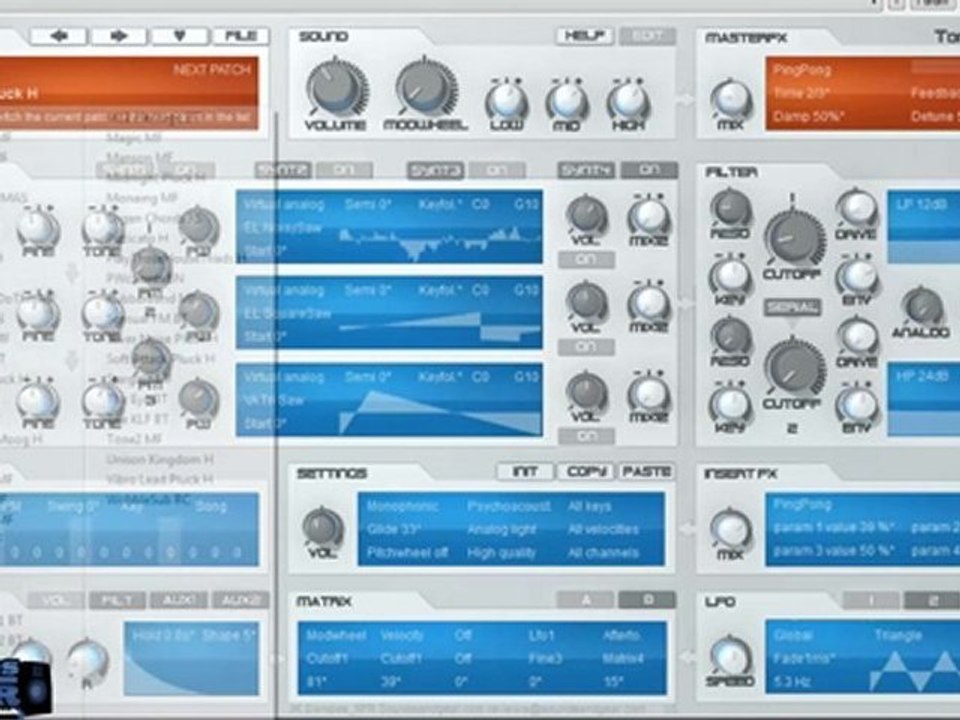Click the Insert FX MIX knob
The height and width of the screenshot is (720, 960).
pyautogui.click(x=731, y=528)
